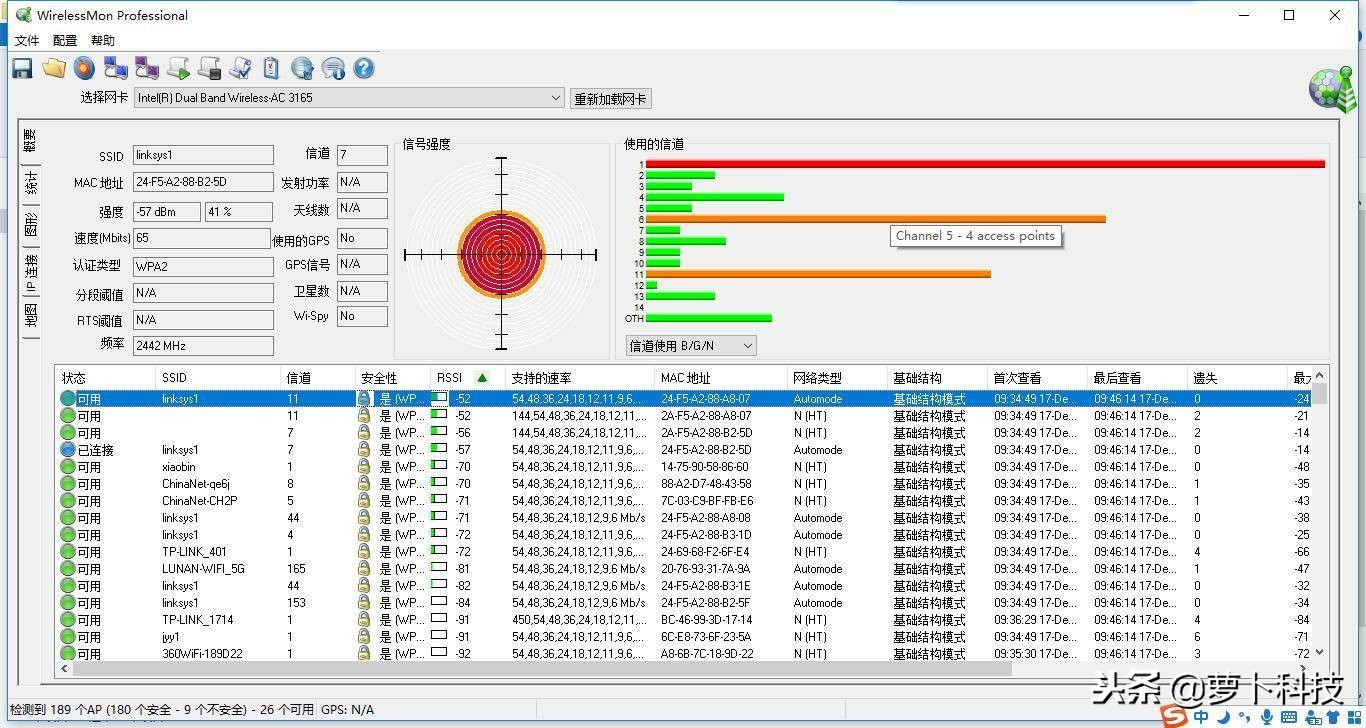Open the 文件 menu

click(27, 40)
